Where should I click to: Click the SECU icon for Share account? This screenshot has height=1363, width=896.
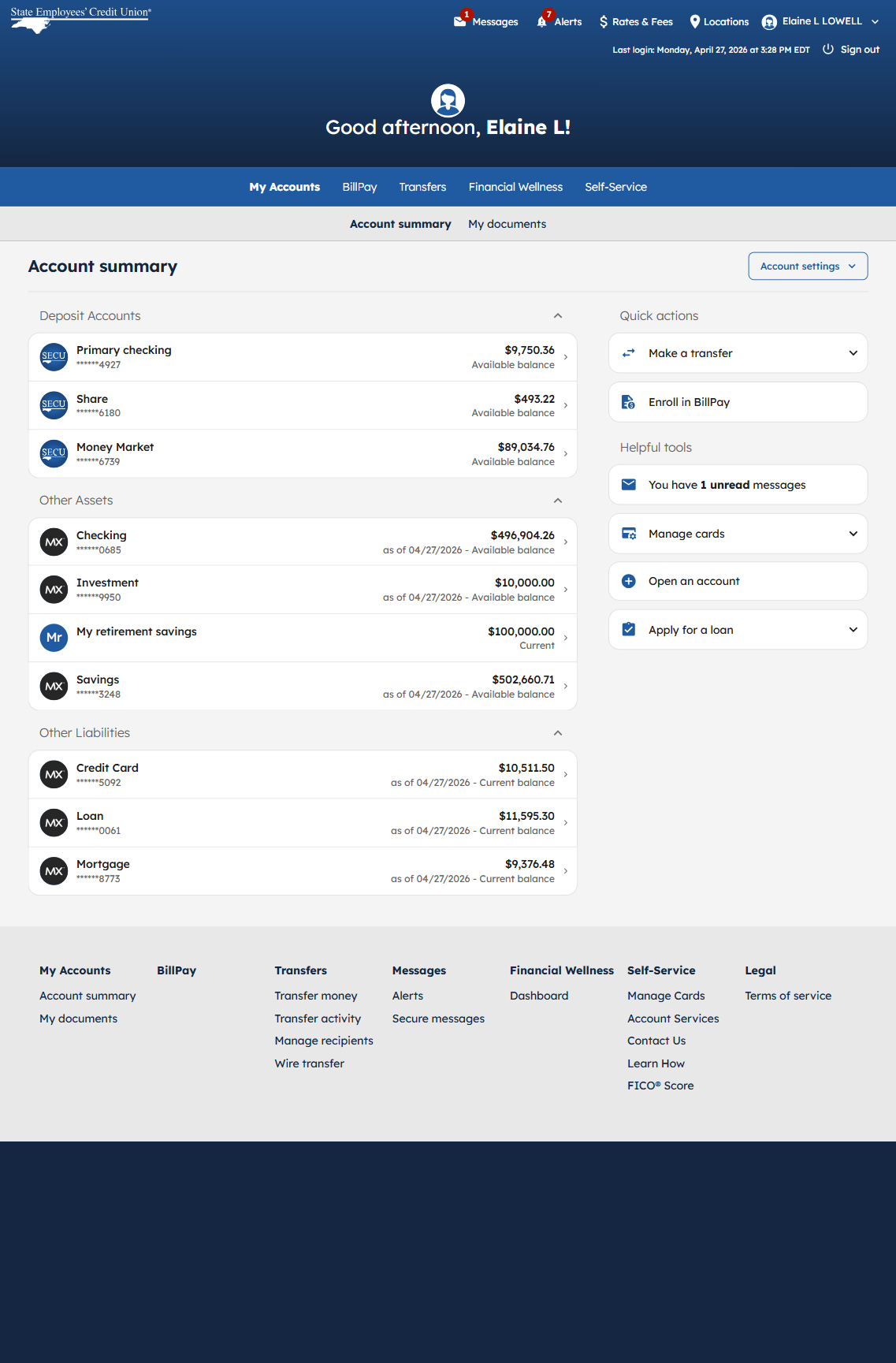click(54, 405)
